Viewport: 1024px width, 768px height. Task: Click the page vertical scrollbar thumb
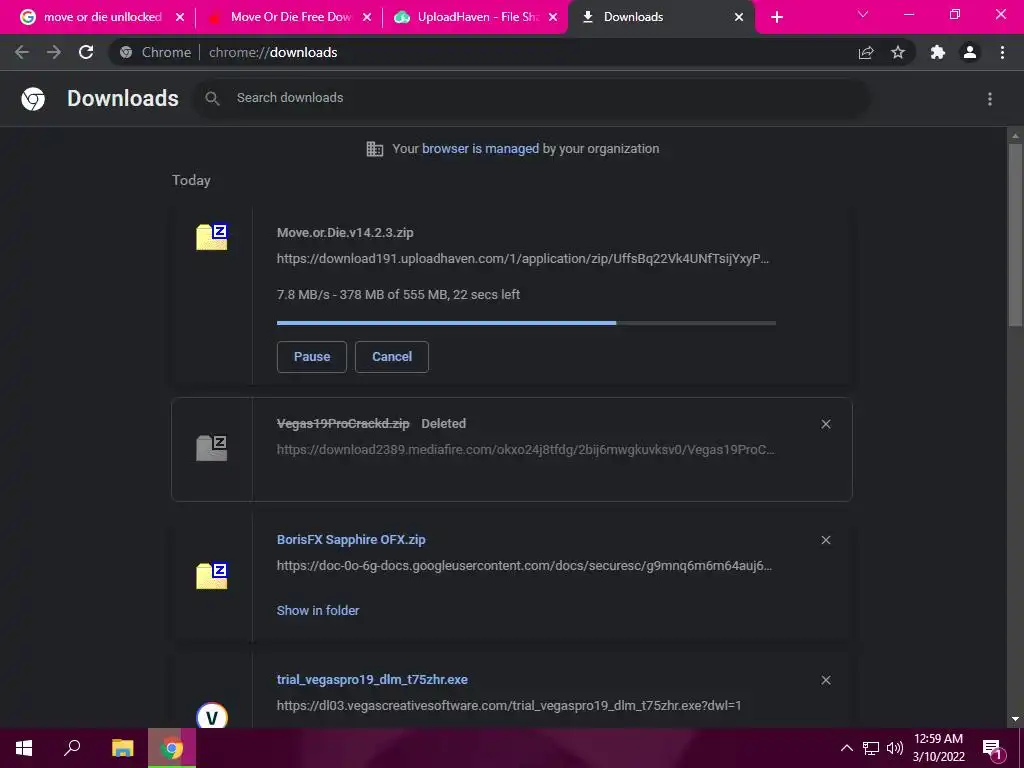click(1015, 234)
